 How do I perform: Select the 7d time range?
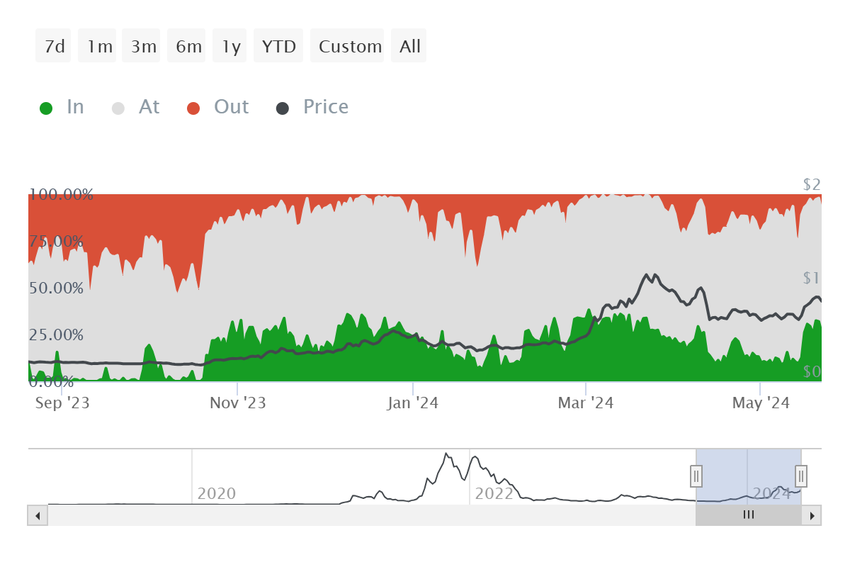tap(54, 46)
